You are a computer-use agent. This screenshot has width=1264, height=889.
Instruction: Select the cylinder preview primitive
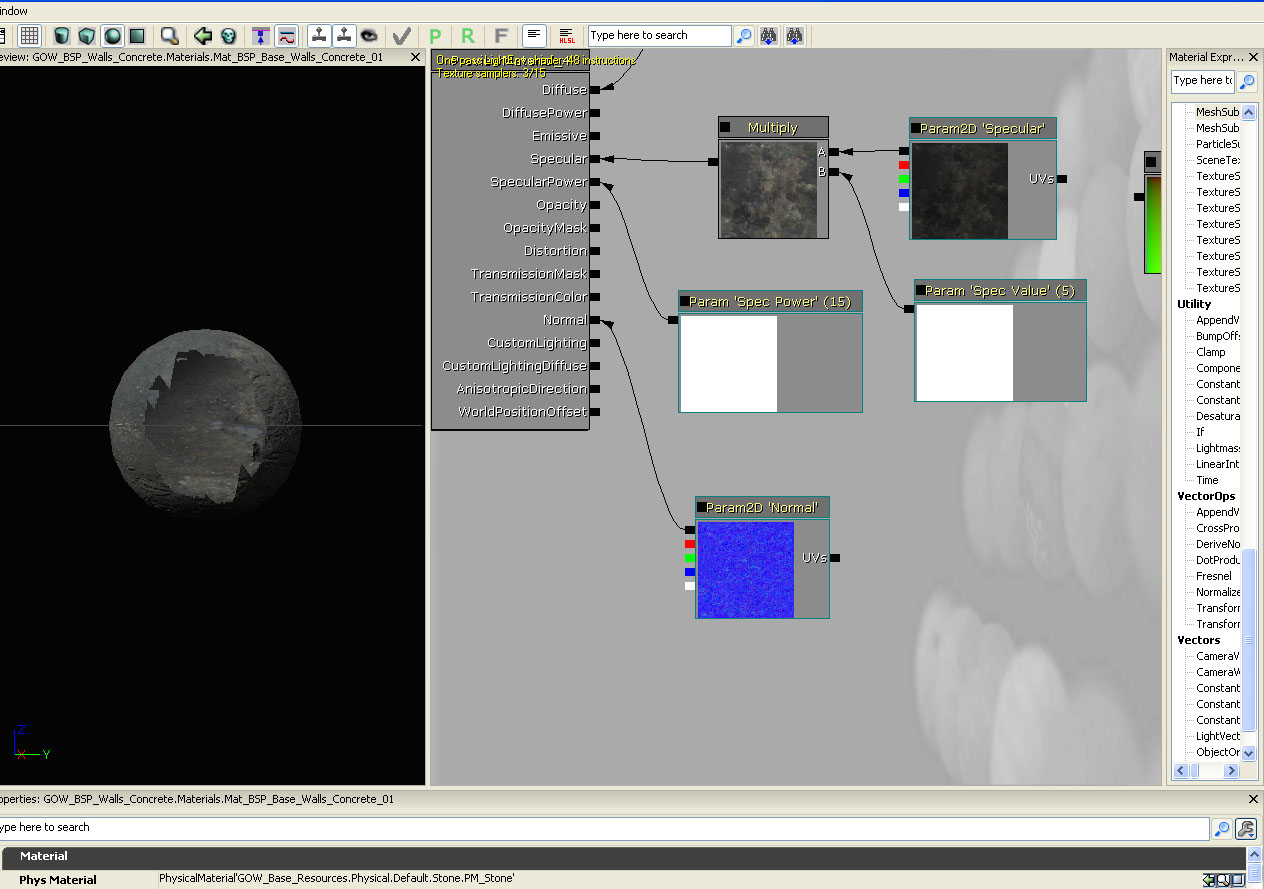point(62,36)
